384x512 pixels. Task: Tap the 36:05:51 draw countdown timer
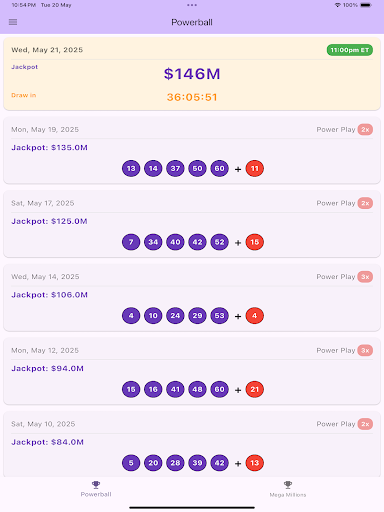(192, 97)
